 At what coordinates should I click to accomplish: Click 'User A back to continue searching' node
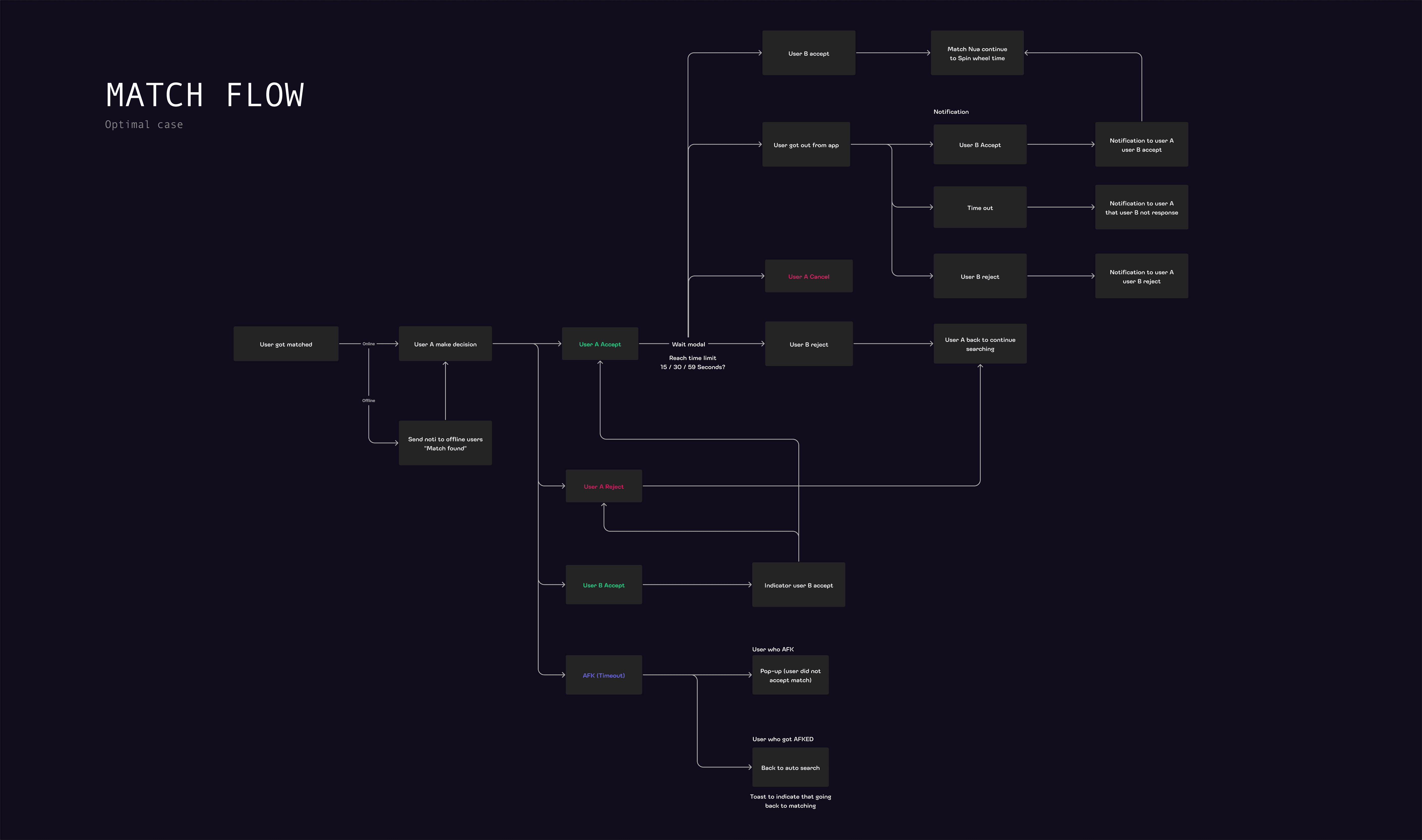coord(980,344)
